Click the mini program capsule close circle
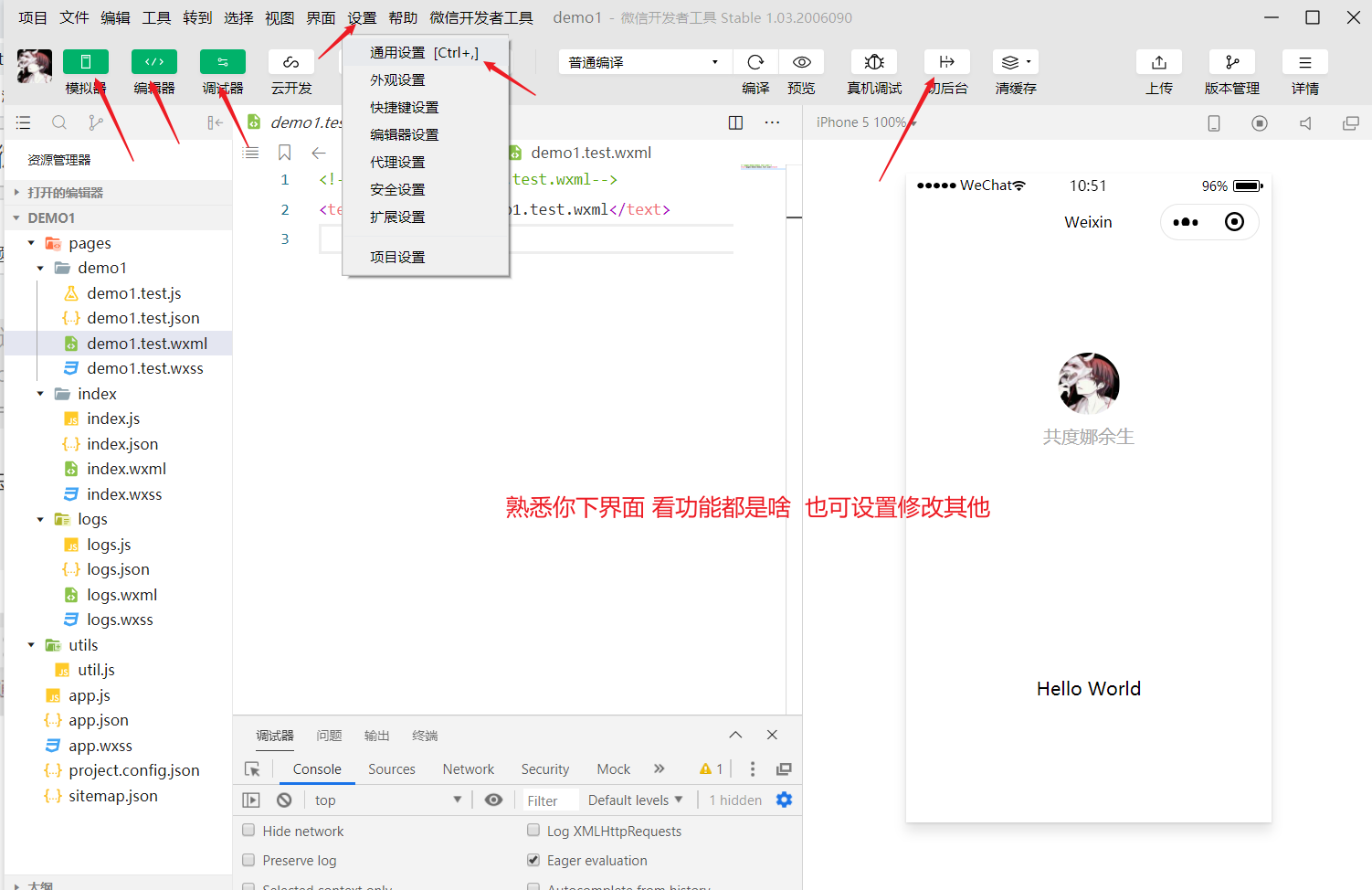1372x890 pixels. 1234,222
